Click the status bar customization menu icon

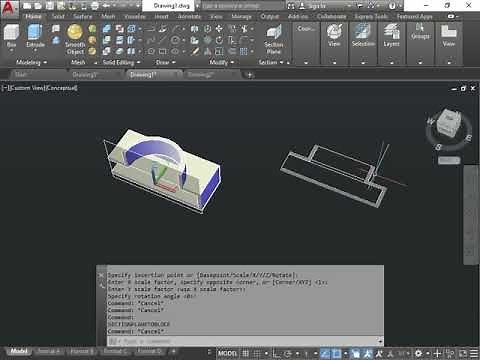tap(474, 353)
